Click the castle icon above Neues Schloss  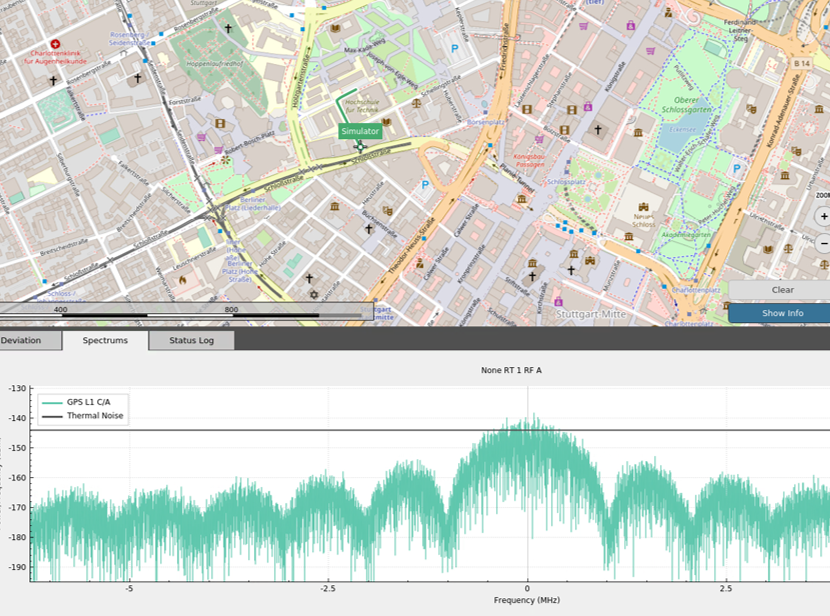(643, 207)
